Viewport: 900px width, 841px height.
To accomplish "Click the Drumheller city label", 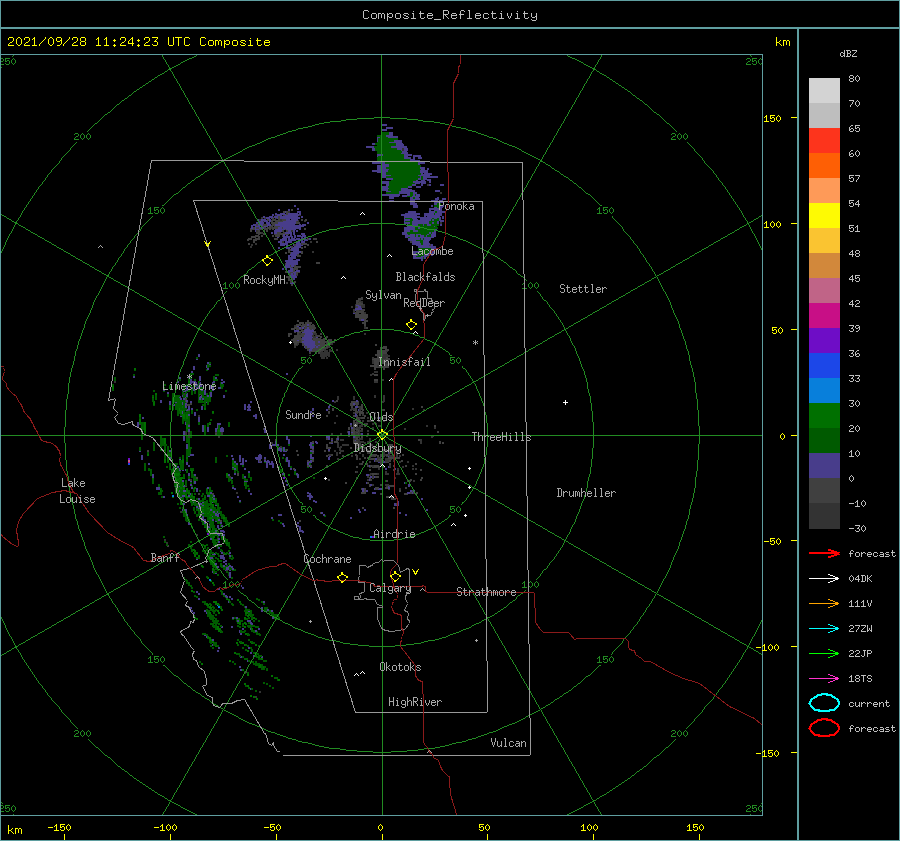I will click(x=586, y=493).
